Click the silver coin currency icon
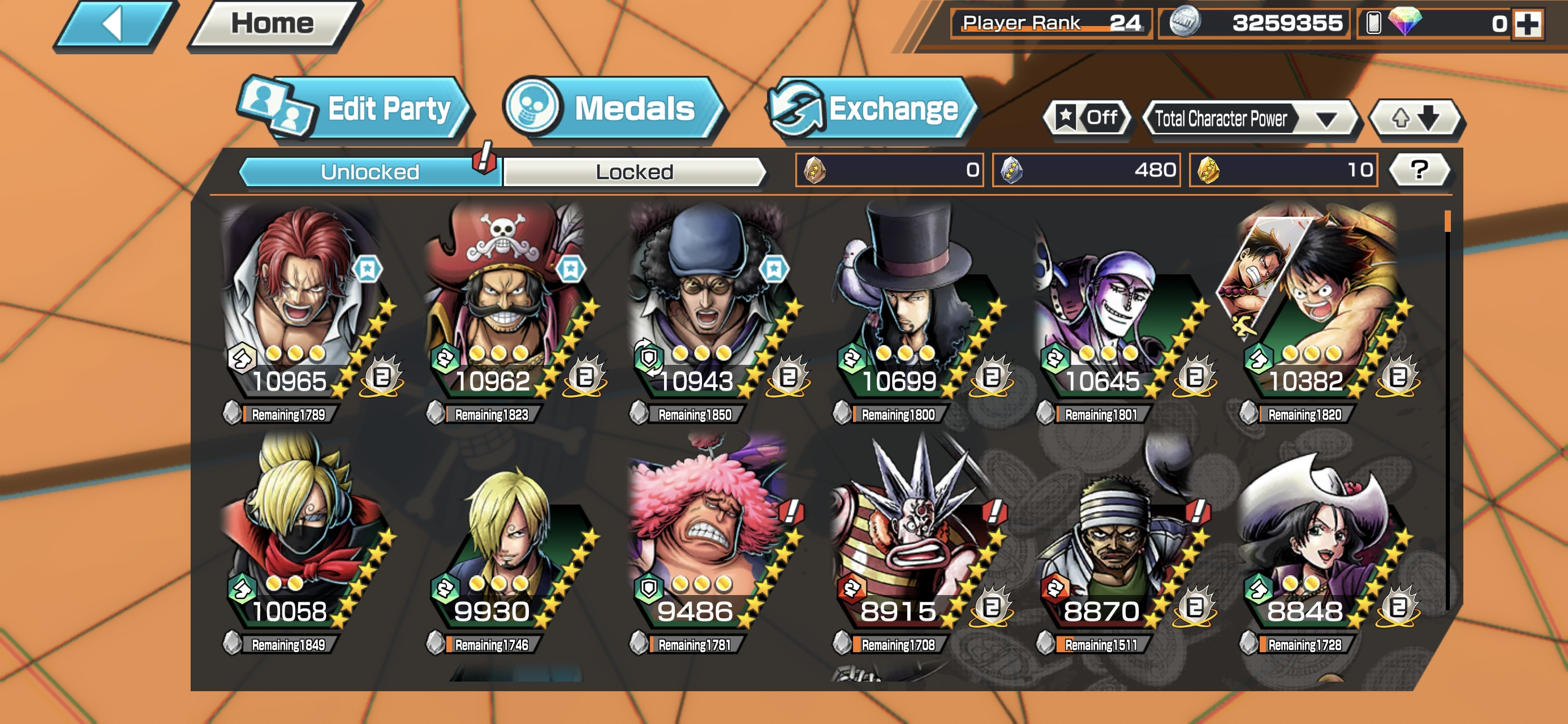Screen dimensions: 1568x724 (x=1184, y=23)
